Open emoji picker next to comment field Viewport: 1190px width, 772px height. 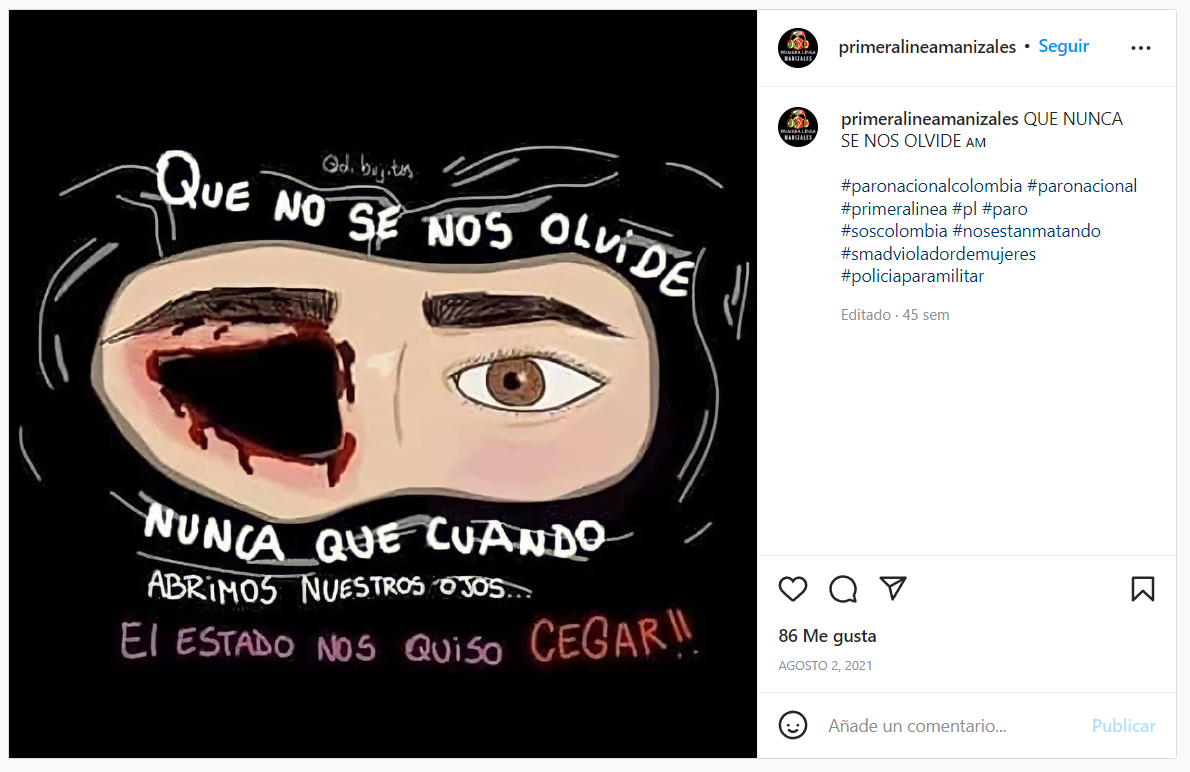point(792,725)
